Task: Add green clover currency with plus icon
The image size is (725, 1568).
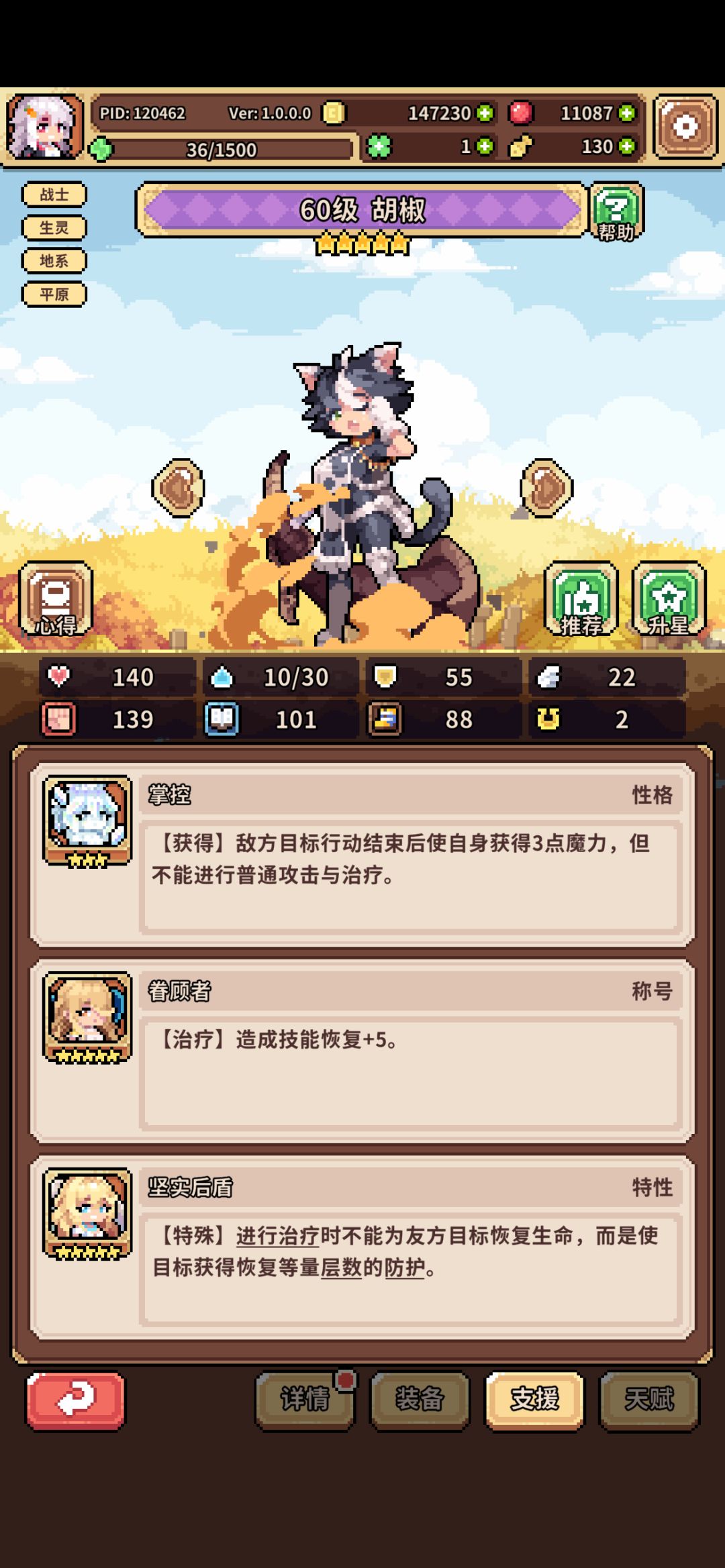Action: pos(485,146)
